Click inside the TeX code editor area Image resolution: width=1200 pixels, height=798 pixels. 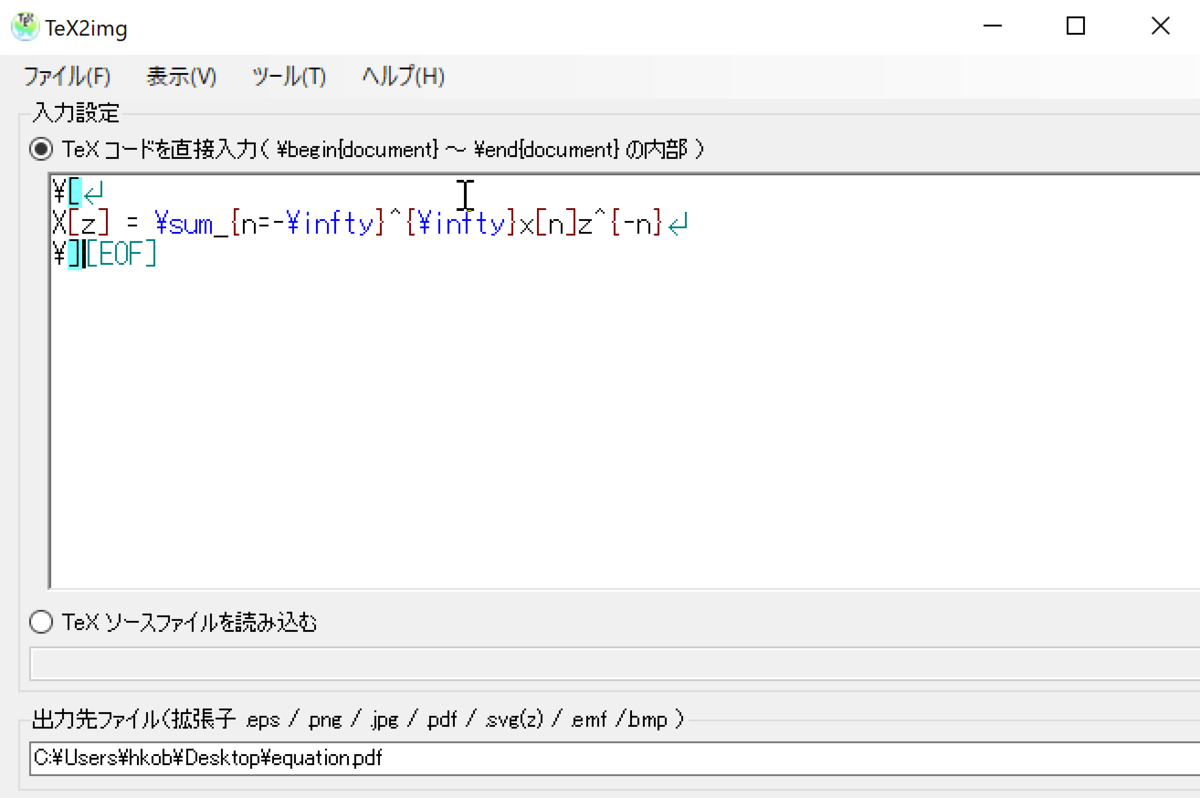click(624, 381)
